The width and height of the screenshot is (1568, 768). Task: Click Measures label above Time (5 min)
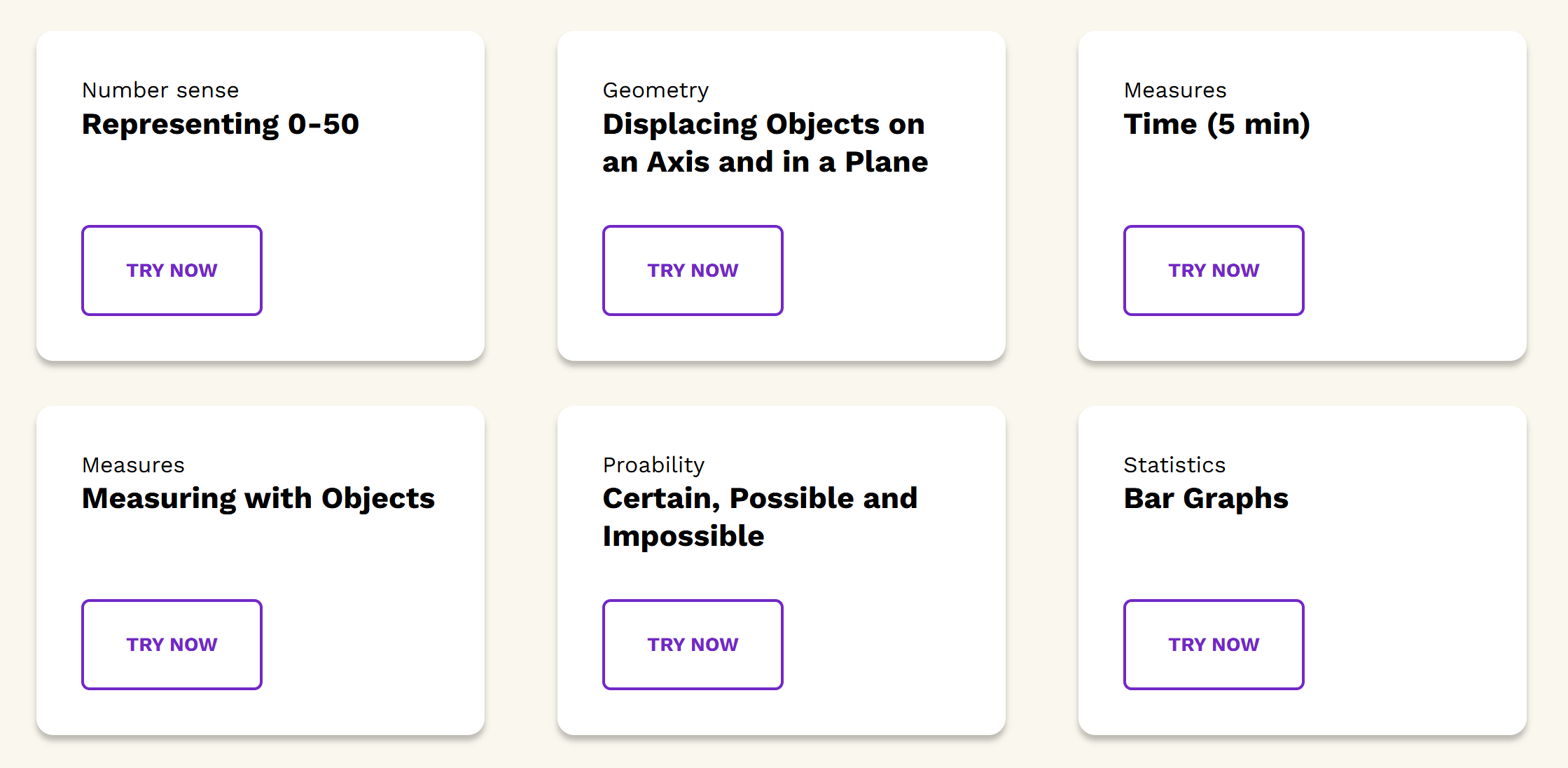click(1175, 90)
